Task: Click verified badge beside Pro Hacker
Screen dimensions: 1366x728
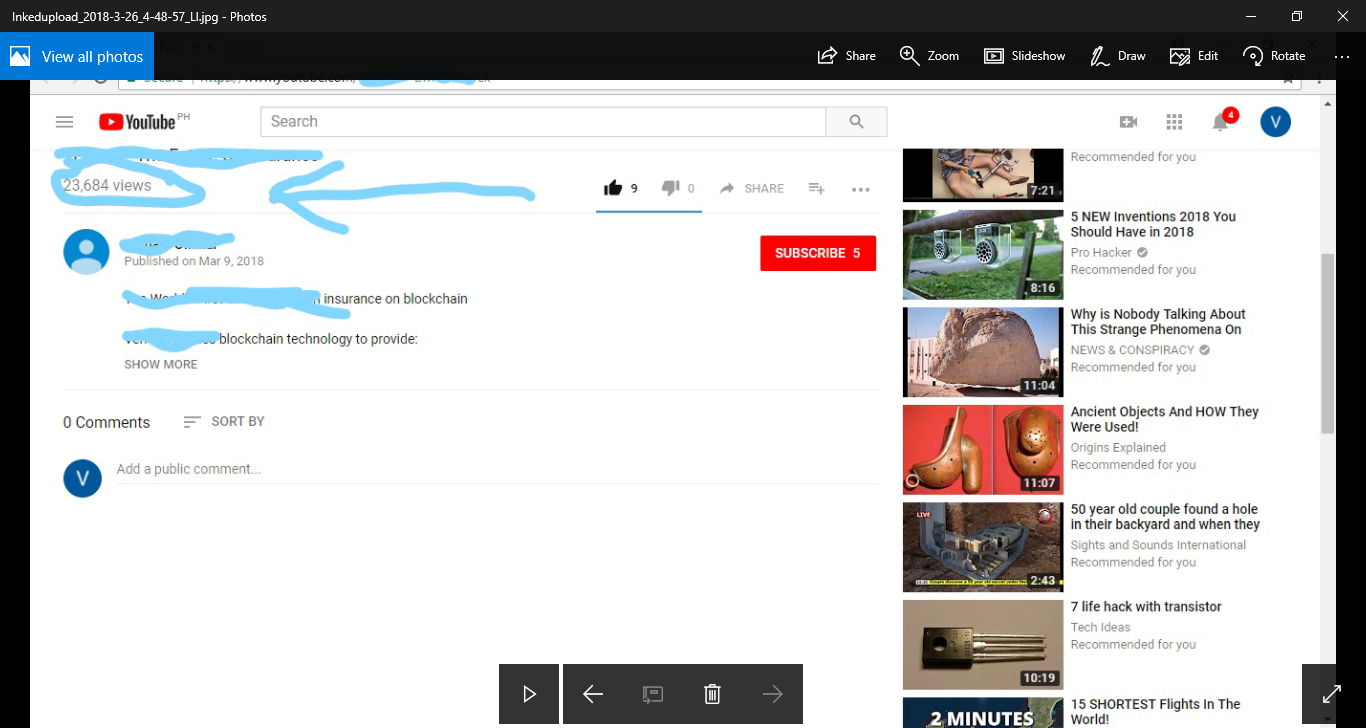Action: [1142, 253]
